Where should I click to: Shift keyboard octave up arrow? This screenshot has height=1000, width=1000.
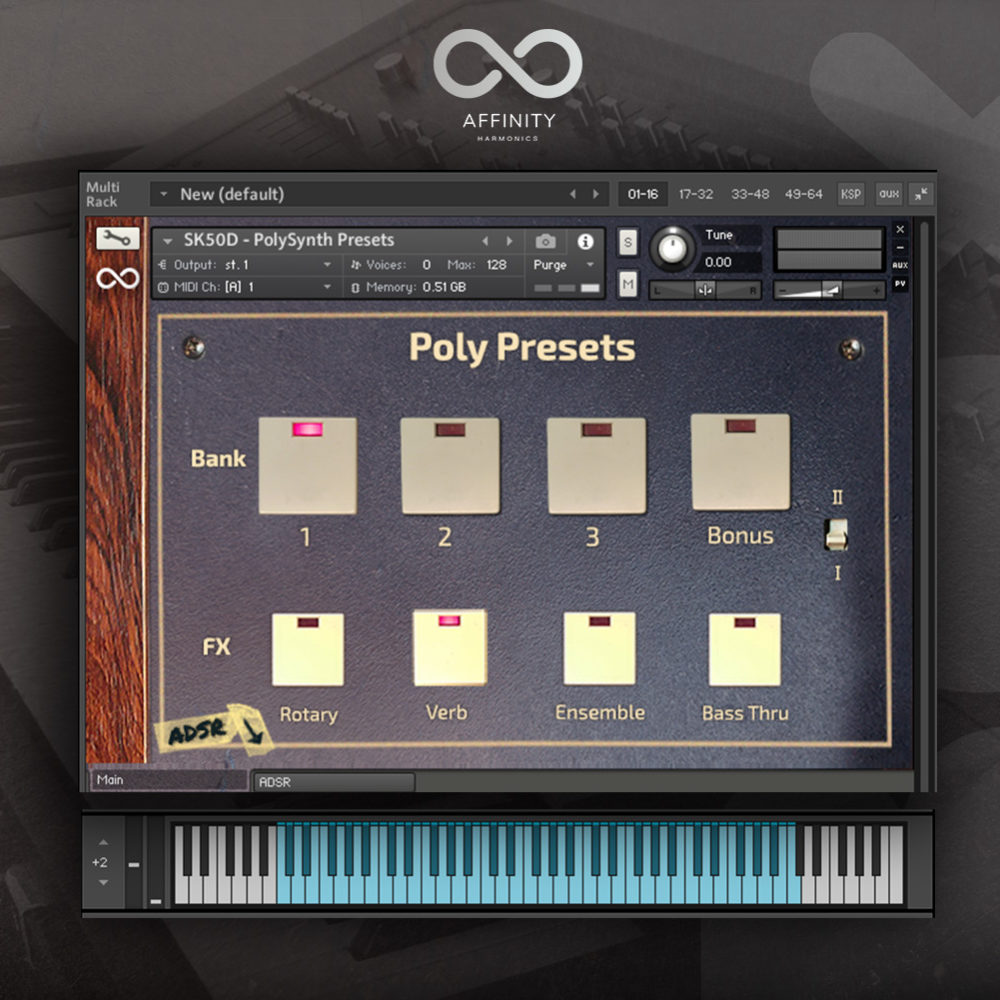tap(103, 842)
